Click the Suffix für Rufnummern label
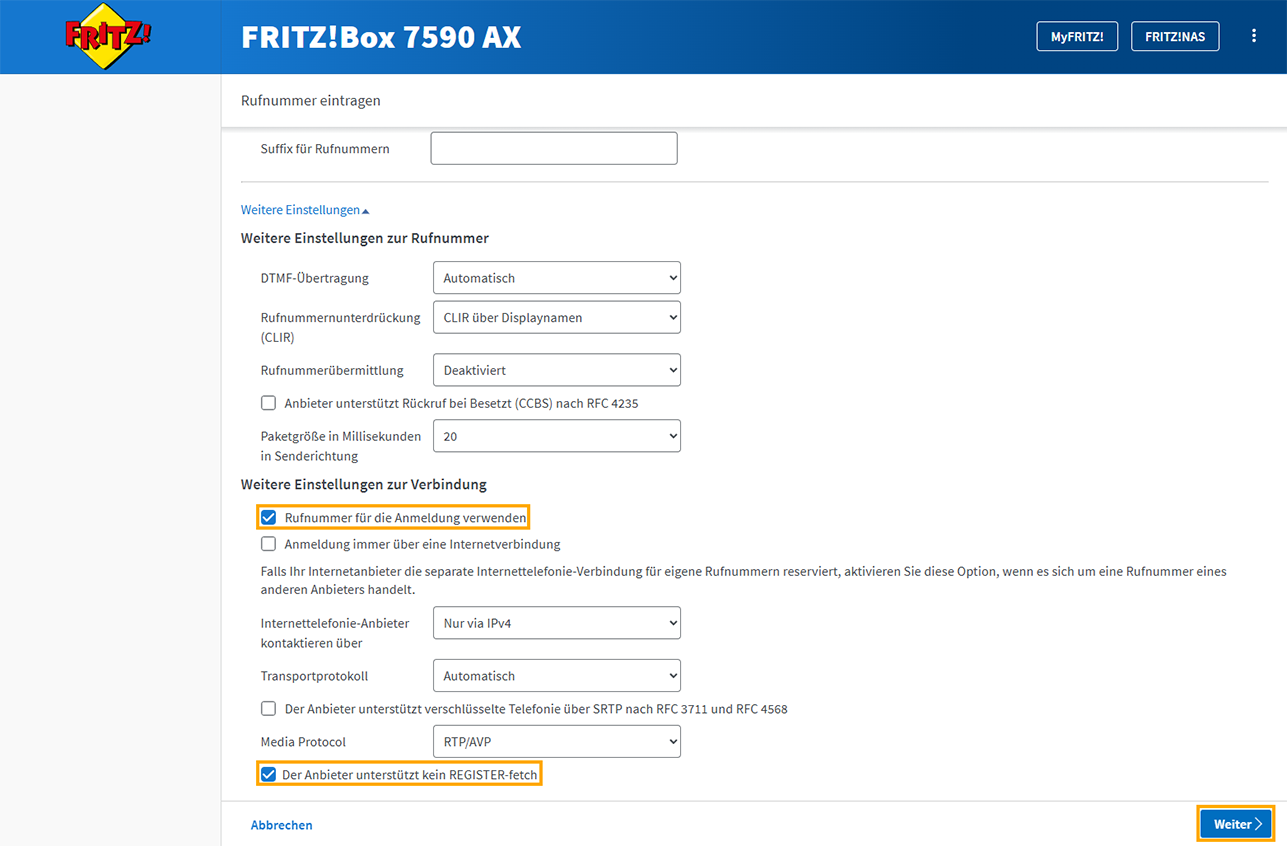Screen dimensions: 1287x846 [x=325, y=148]
